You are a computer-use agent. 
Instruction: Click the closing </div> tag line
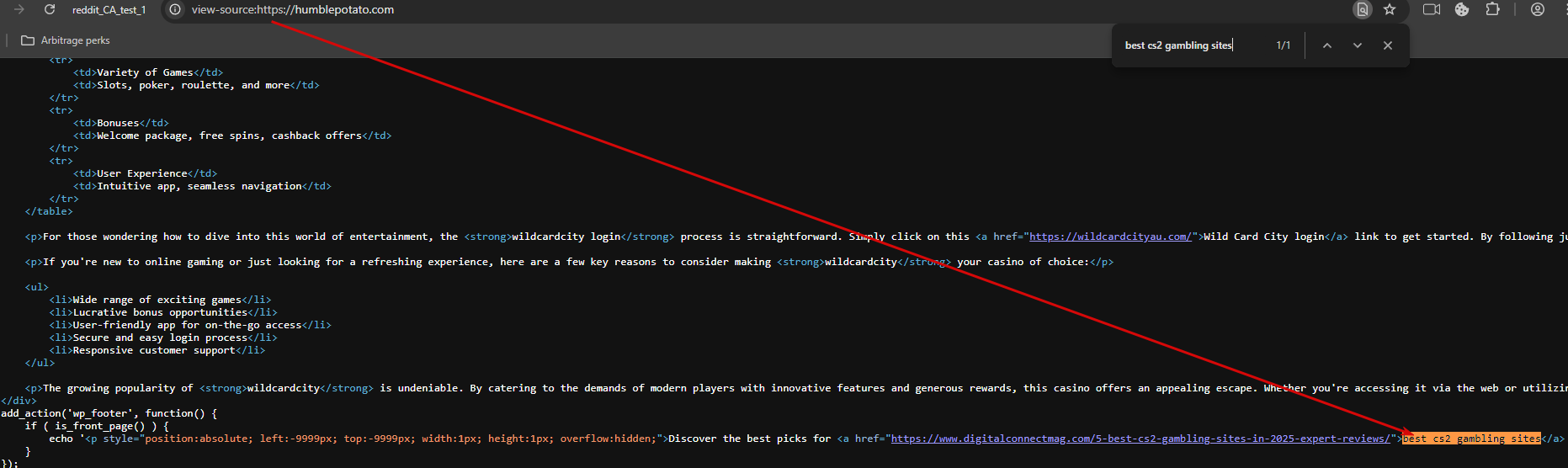click(x=19, y=401)
